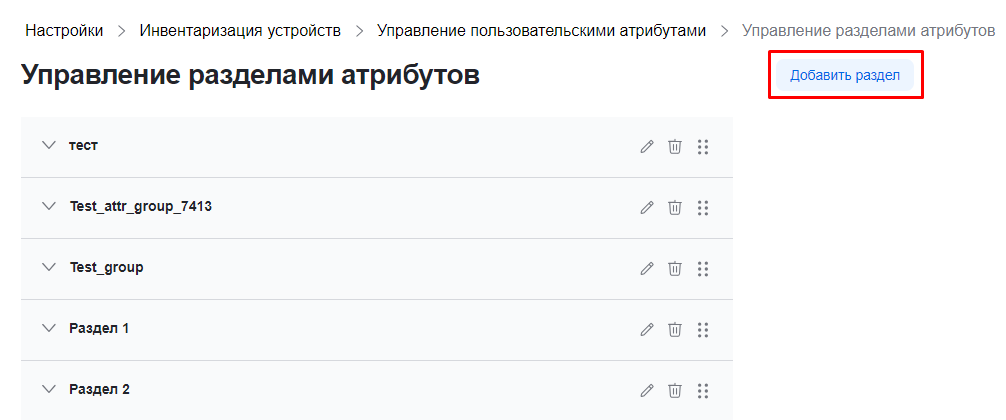Expand the 'Раздел 1' section chevron
Viewport: 1006px width, 420px height.
pos(49,328)
